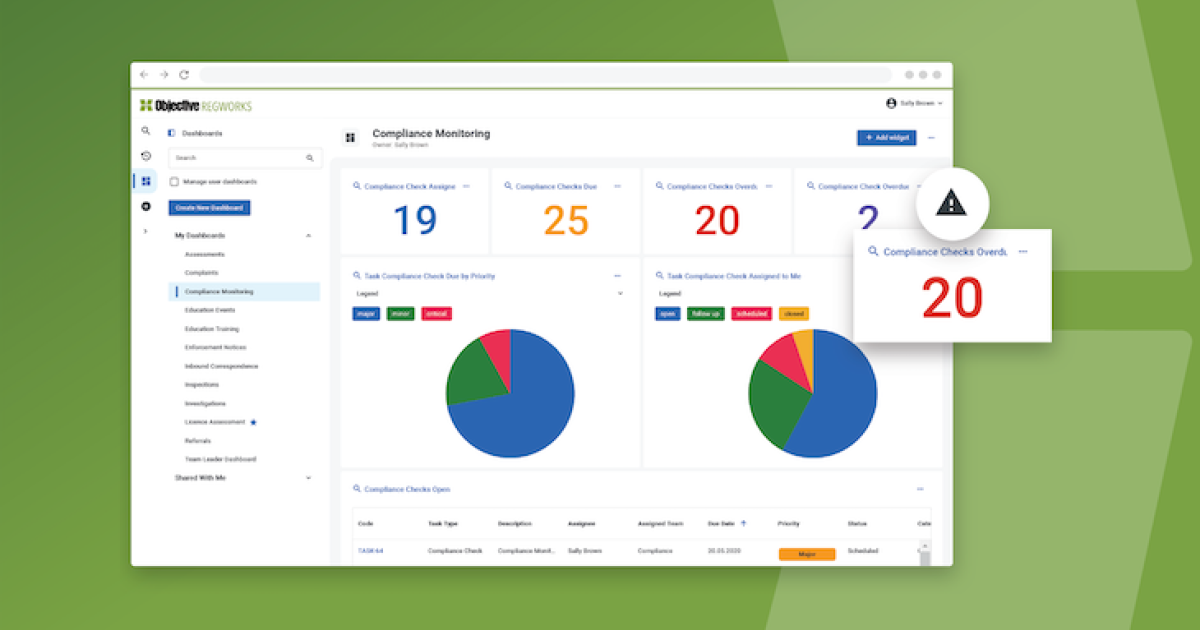
Task: Expand the Shared With Me section
Action: pyautogui.click(x=308, y=478)
